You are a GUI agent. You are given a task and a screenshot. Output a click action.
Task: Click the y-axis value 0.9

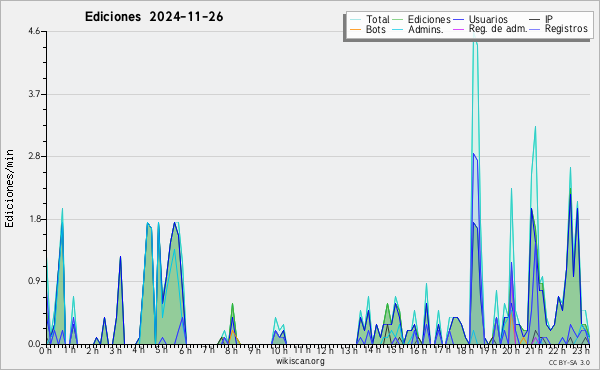34,281
